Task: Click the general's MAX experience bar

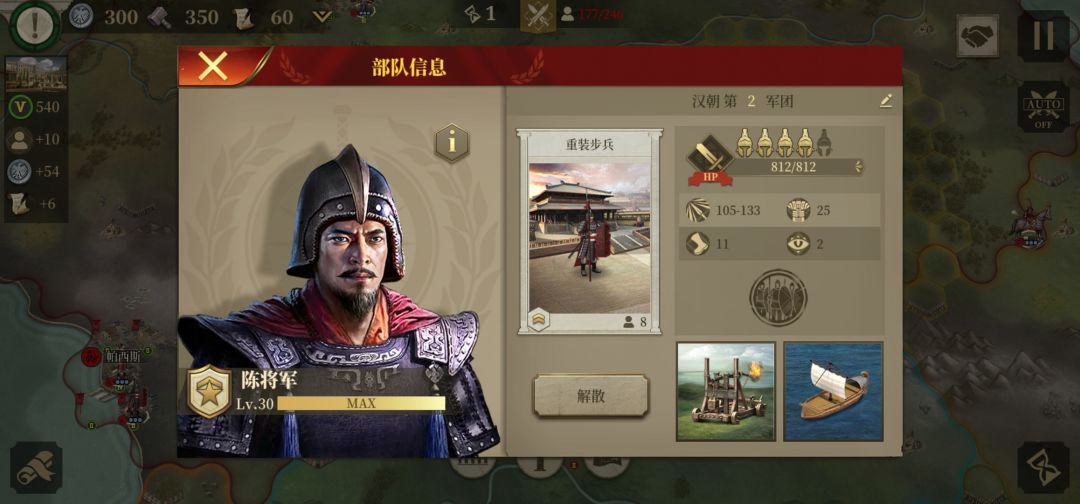Action: [x=361, y=403]
